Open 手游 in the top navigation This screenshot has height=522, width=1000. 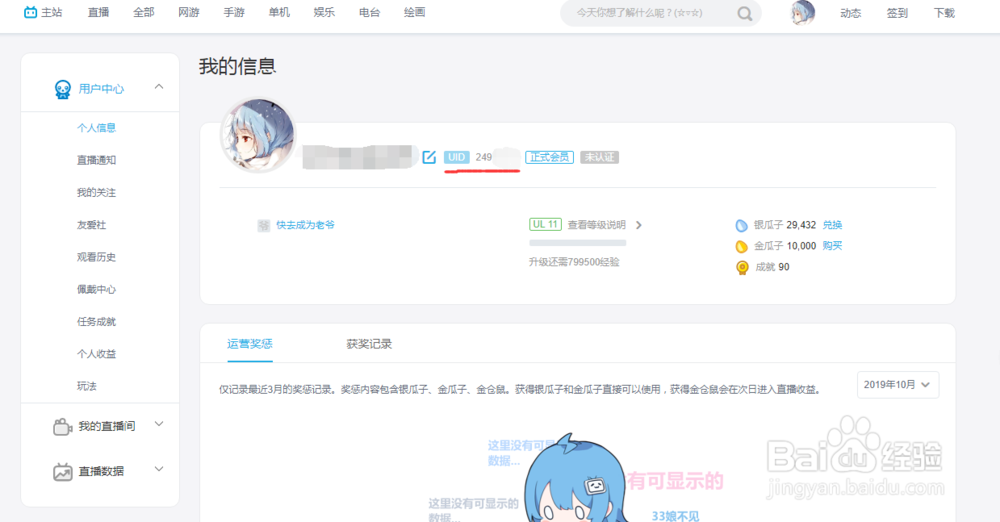coord(234,12)
